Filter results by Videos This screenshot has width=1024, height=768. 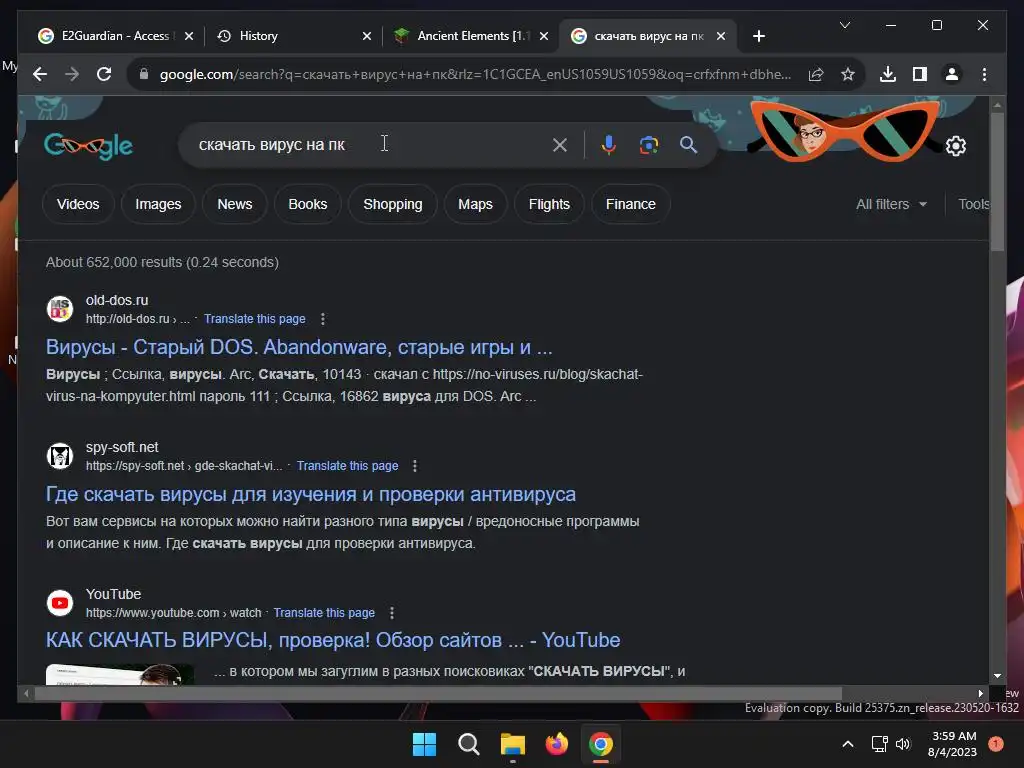pyautogui.click(x=78, y=204)
